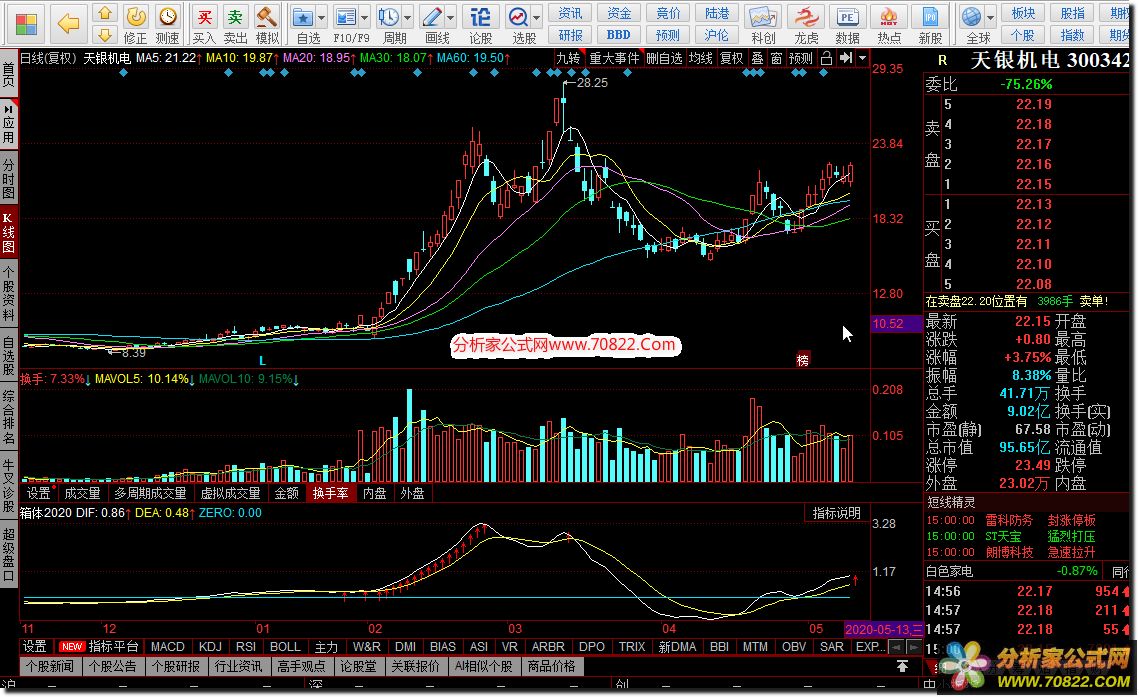
Task: Click the scroll-to-top arrow in the news bar
Action: (902, 666)
